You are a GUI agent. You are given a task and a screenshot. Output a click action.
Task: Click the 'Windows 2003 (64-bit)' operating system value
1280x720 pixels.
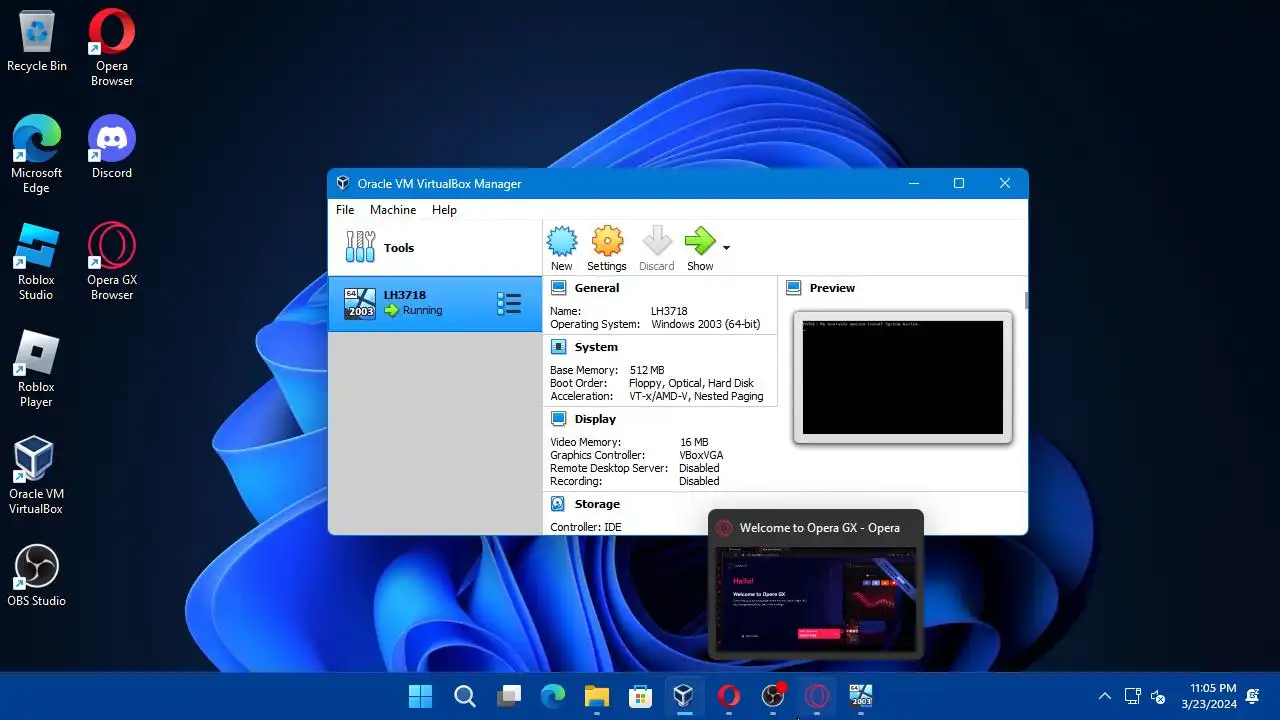(705, 324)
